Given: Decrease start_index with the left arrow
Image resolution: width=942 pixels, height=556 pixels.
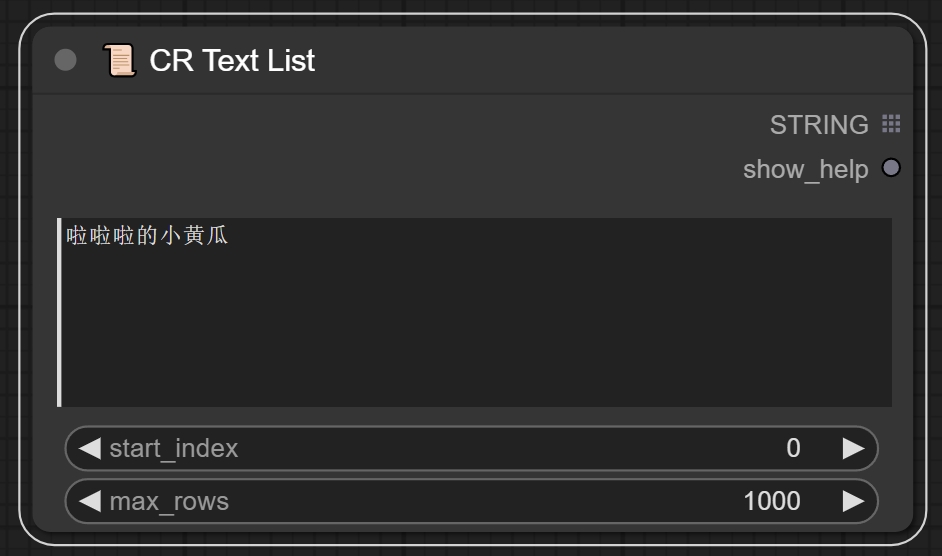Looking at the screenshot, I should [90, 448].
